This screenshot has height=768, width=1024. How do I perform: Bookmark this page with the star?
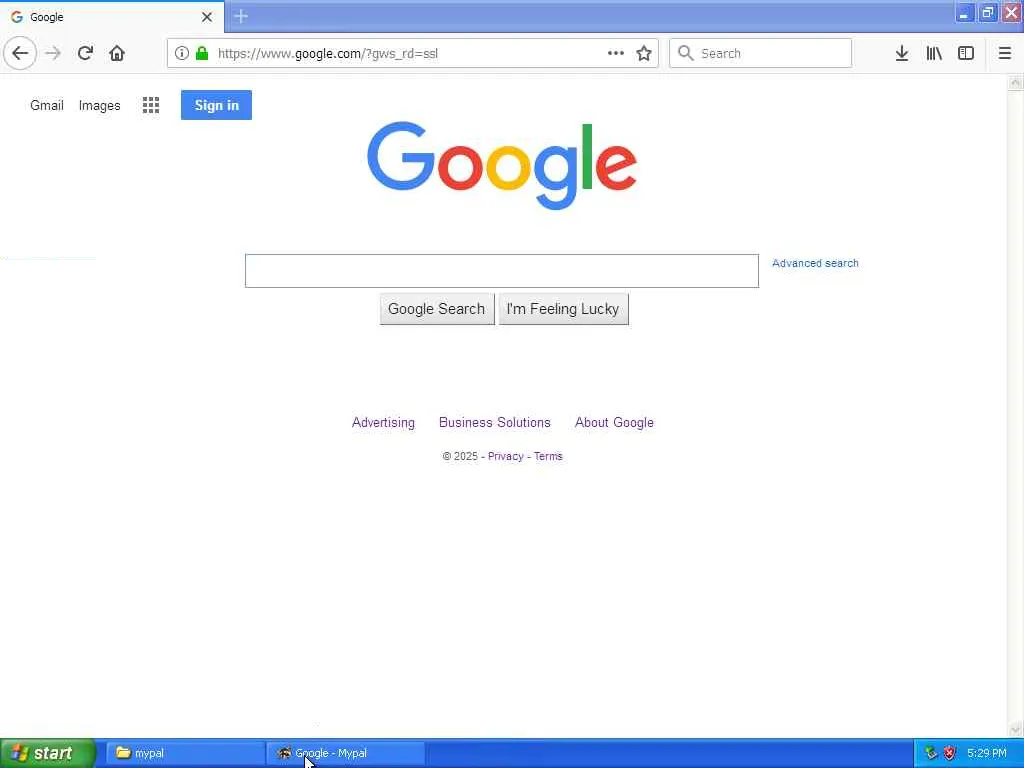pos(644,53)
